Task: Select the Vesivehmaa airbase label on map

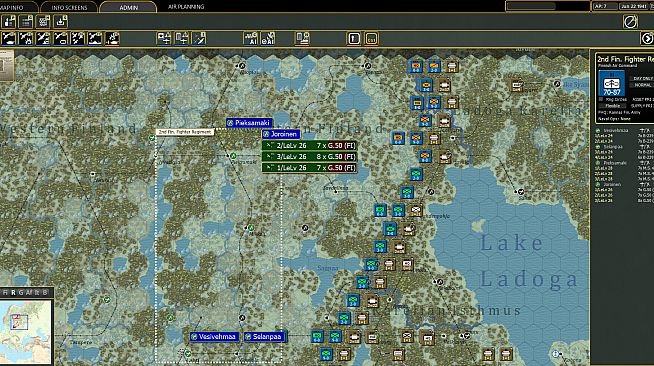Action: (x=214, y=336)
